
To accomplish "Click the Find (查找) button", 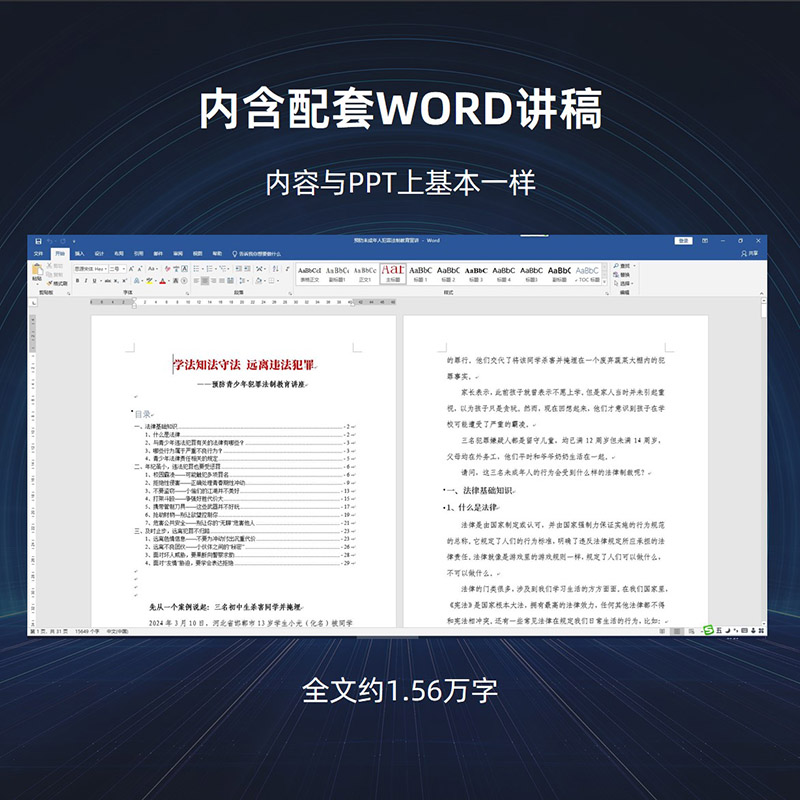I will pyautogui.click(x=622, y=266).
